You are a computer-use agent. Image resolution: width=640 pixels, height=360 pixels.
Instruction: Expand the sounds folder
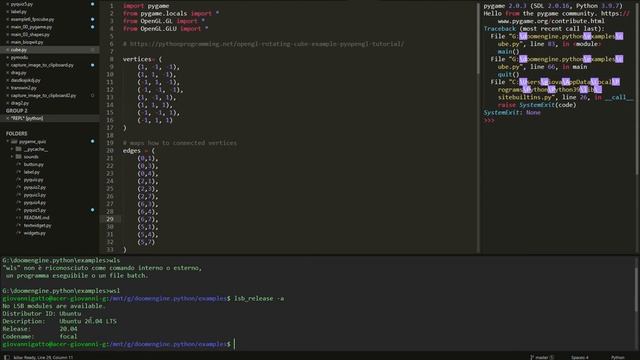(x=12, y=157)
